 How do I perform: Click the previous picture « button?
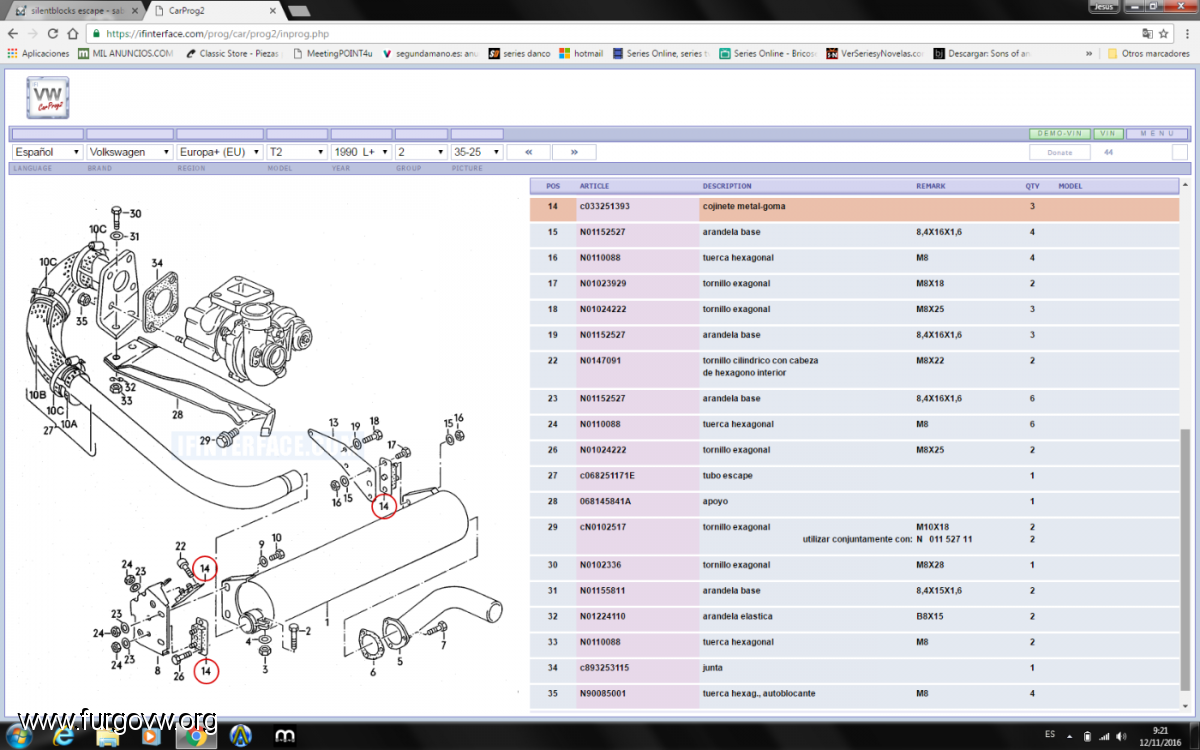[x=529, y=152]
